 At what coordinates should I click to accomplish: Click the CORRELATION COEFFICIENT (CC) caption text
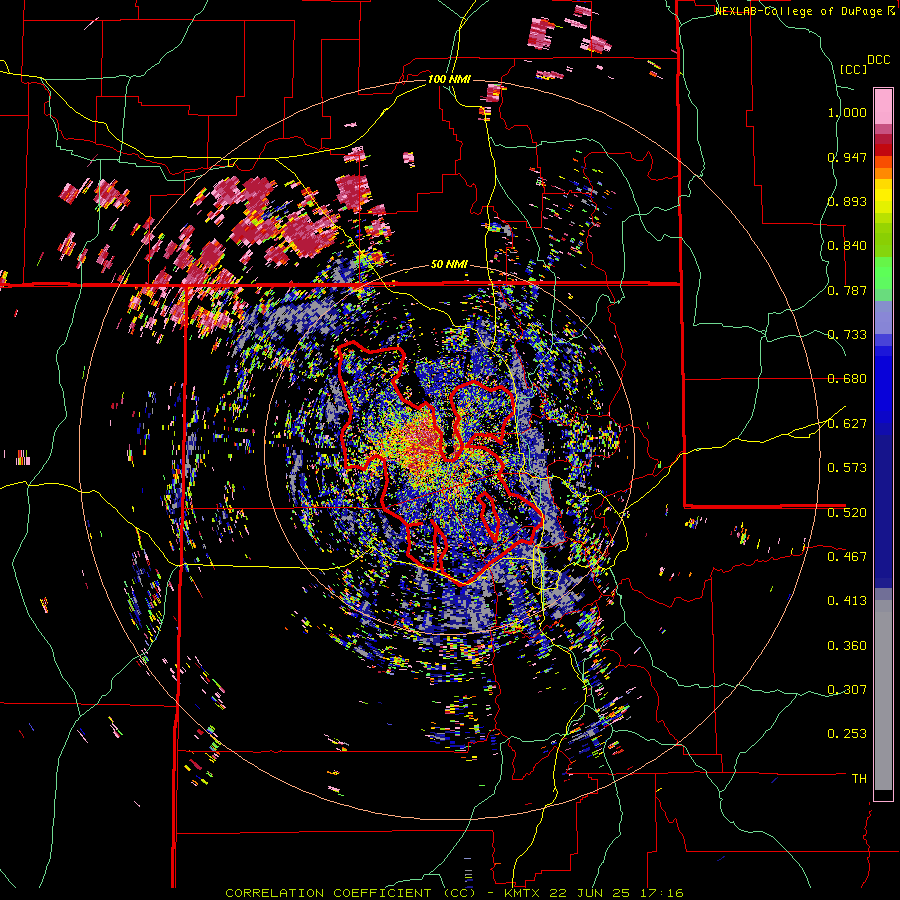click(350, 893)
